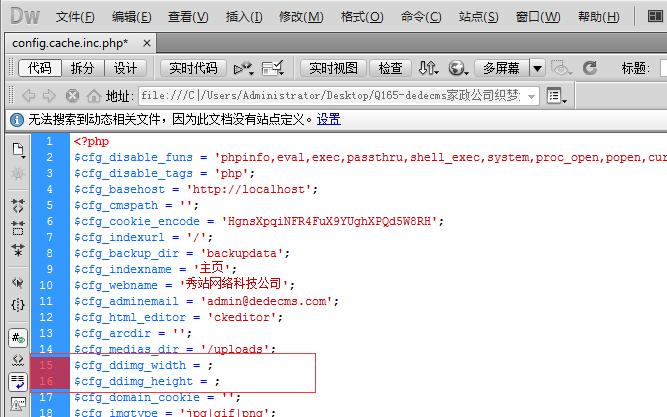
Task: Click the title (标题) input field
Action: (x=662, y=68)
